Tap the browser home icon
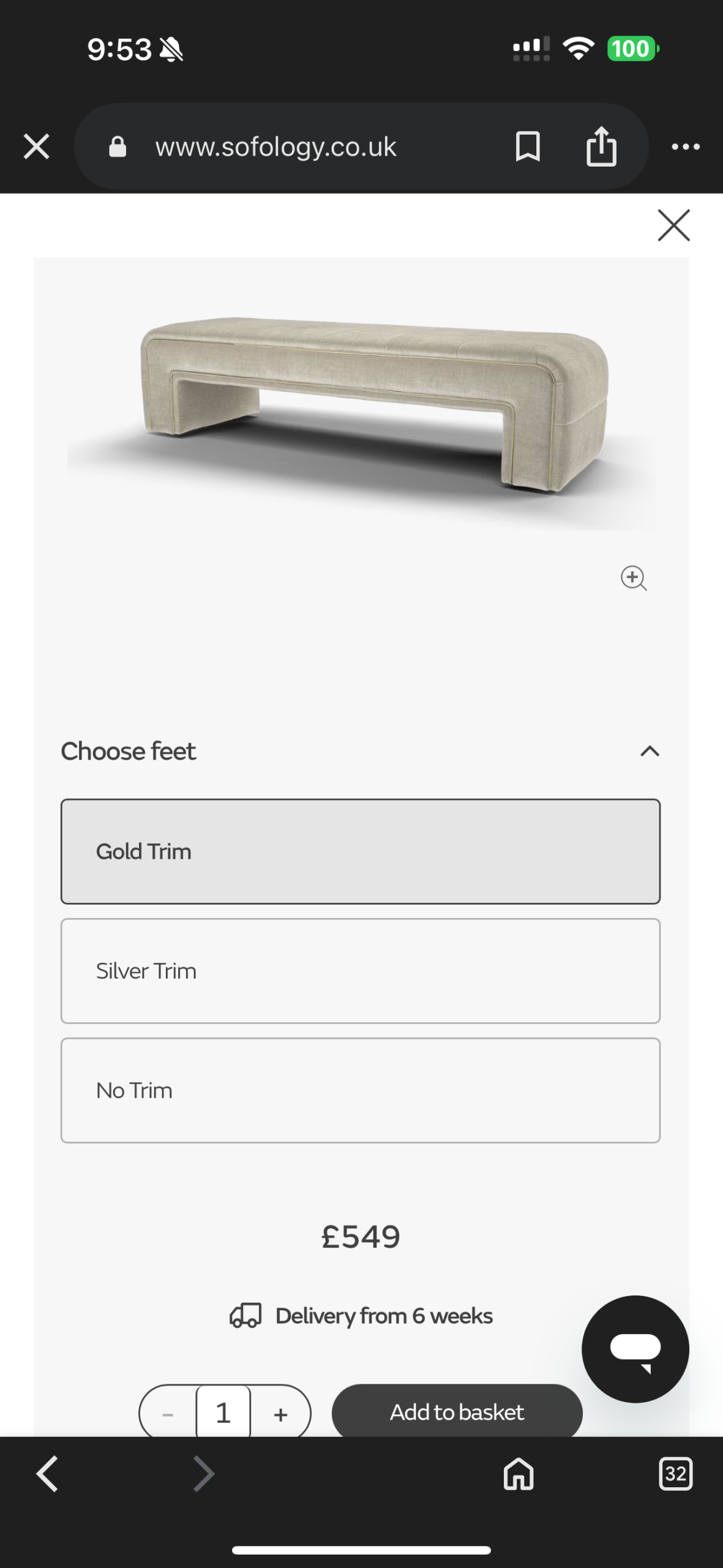Viewport: 723px width, 1568px height. point(519,1474)
